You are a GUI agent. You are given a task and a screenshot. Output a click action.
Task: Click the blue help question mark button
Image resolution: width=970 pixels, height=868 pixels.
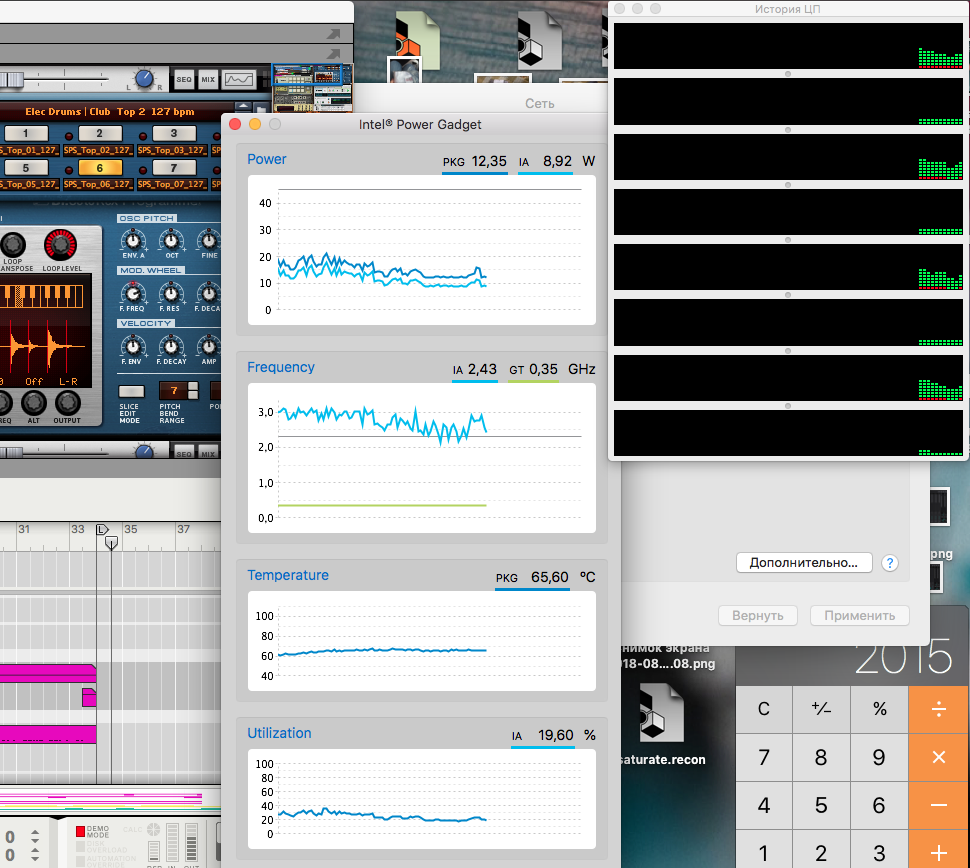pyautogui.click(x=890, y=563)
